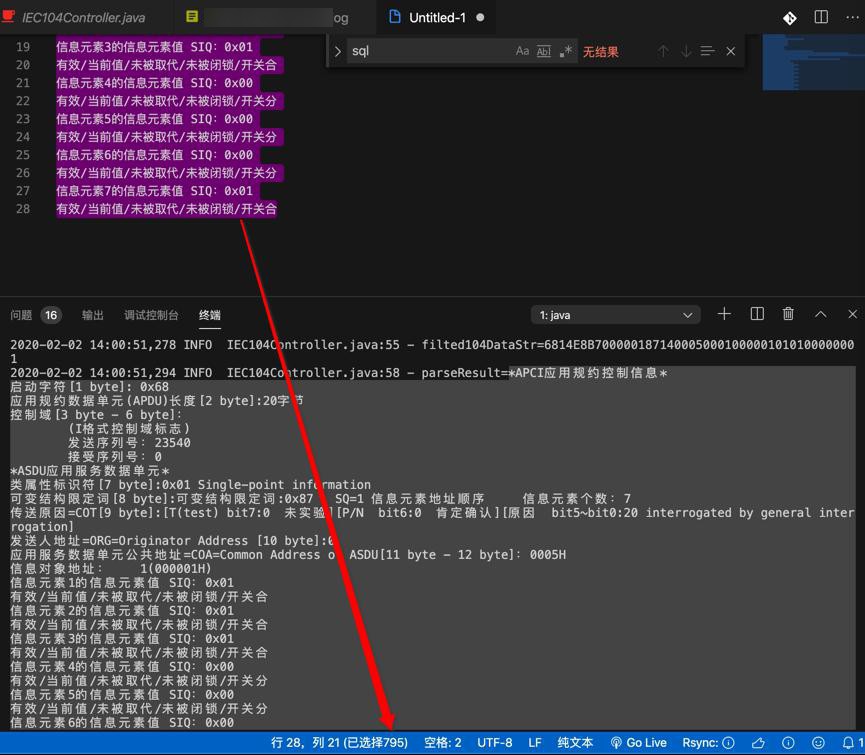Click terminal line '信息元素6的信息元素值 SIQ: 0x00'
The height and width of the screenshot is (755, 865).
(122, 722)
